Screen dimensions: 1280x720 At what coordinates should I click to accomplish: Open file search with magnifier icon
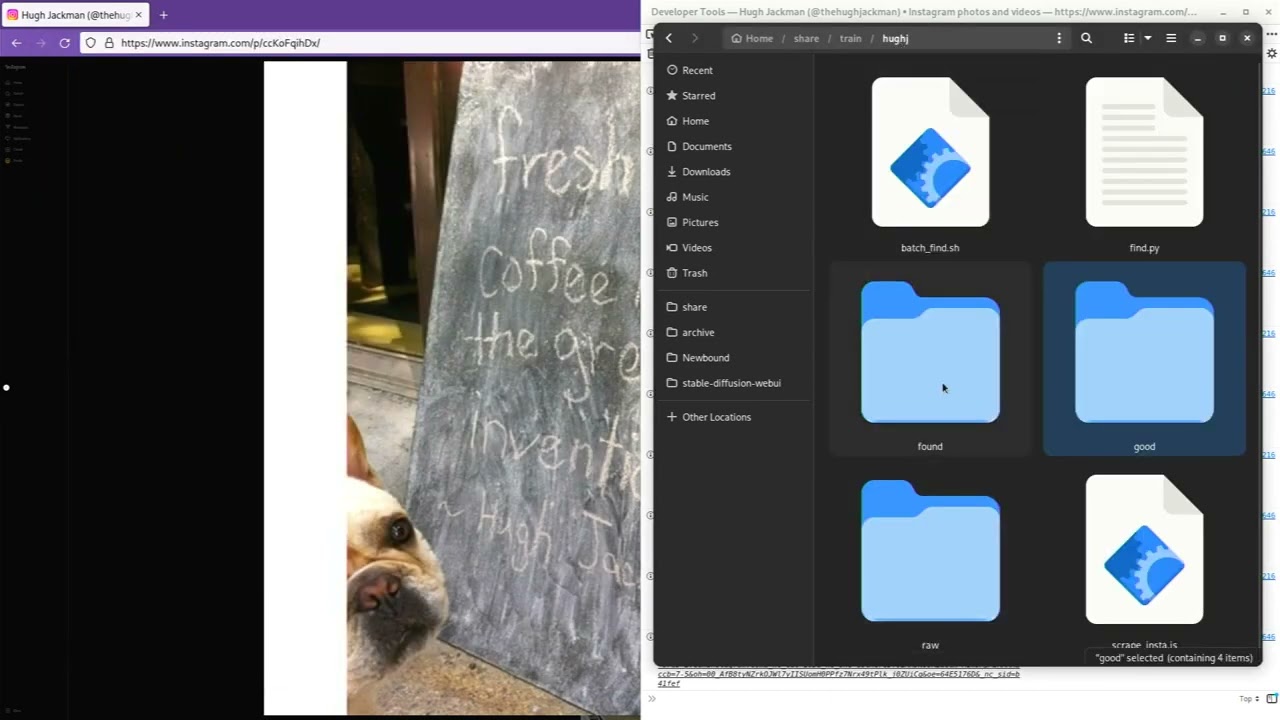1086,38
